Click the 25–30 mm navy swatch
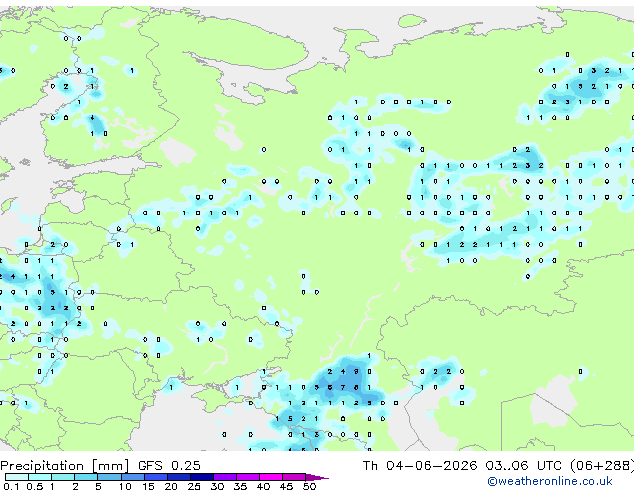This screenshot has width=634, height=490. pyautogui.click(x=202, y=477)
